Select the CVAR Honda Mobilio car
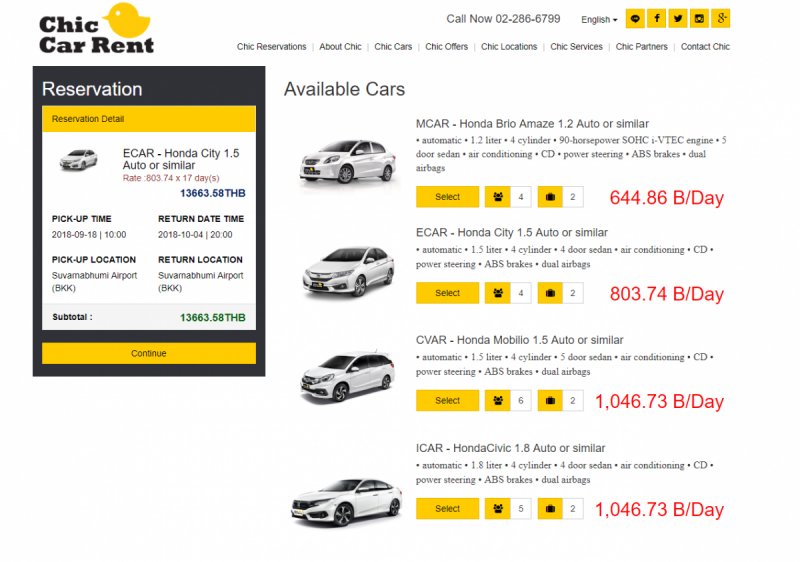 click(447, 401)
